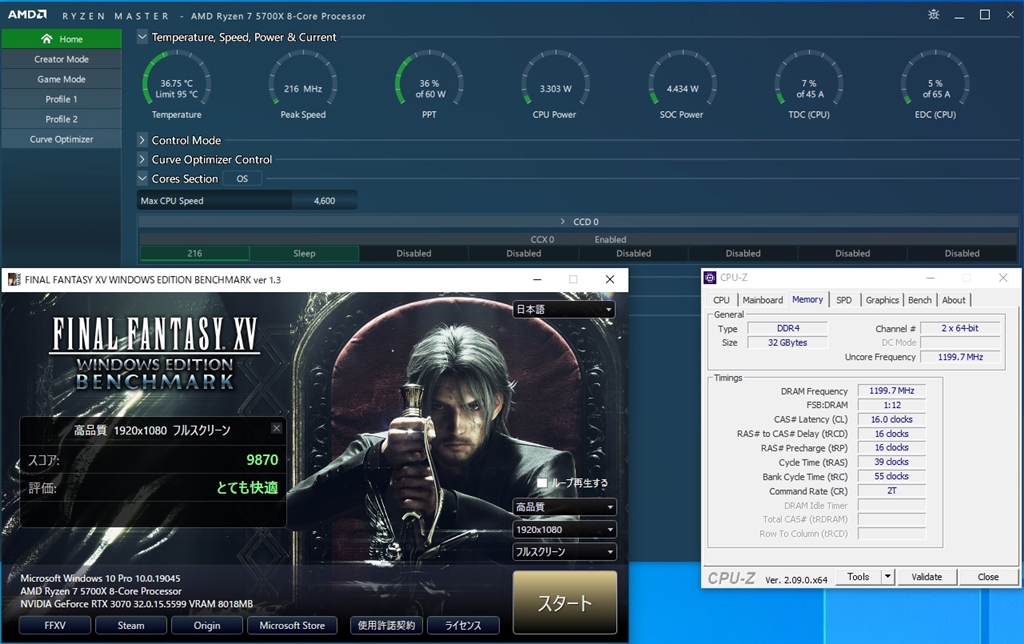Close the CPU-Z window with X

point(1003,278)
